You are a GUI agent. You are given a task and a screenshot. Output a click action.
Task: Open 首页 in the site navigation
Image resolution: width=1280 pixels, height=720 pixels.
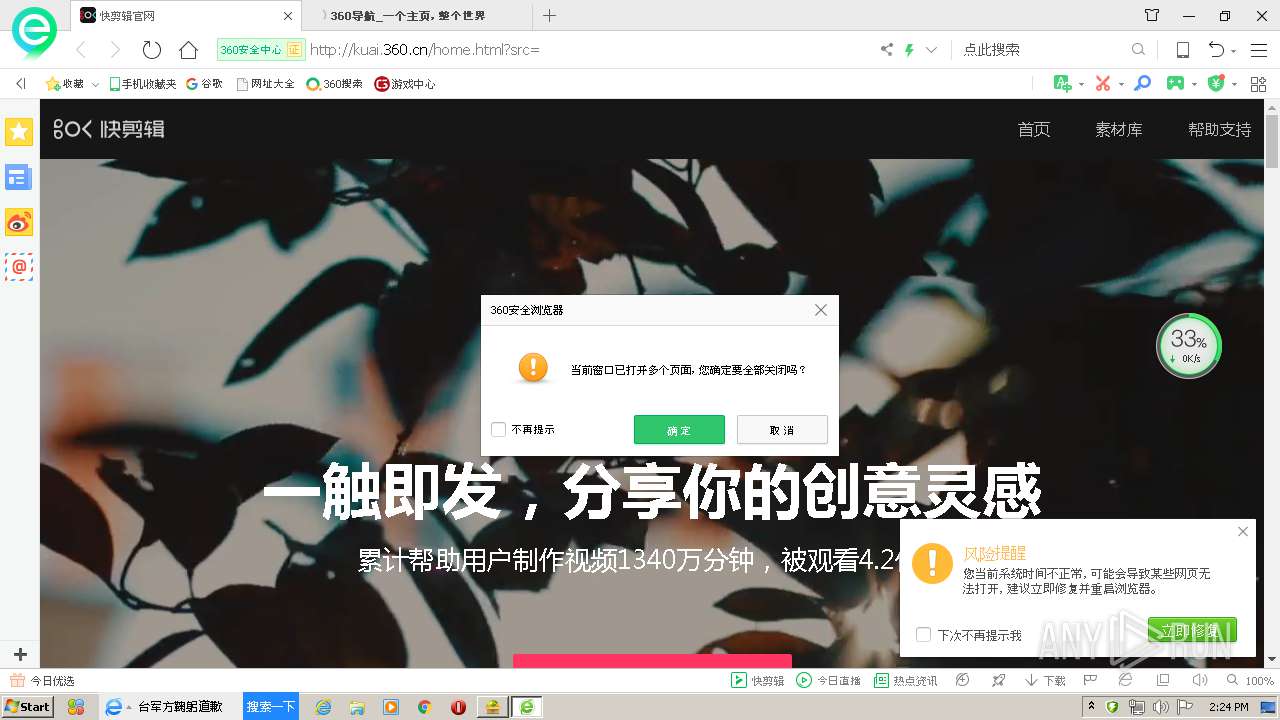click(x=1034, y=129)
